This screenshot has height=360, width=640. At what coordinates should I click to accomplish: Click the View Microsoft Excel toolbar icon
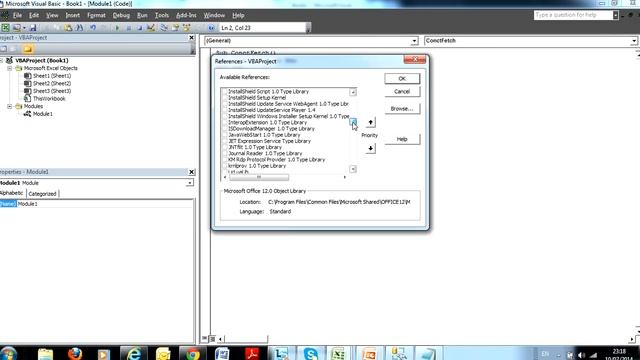pyautogui.click(x=5, y=28)
